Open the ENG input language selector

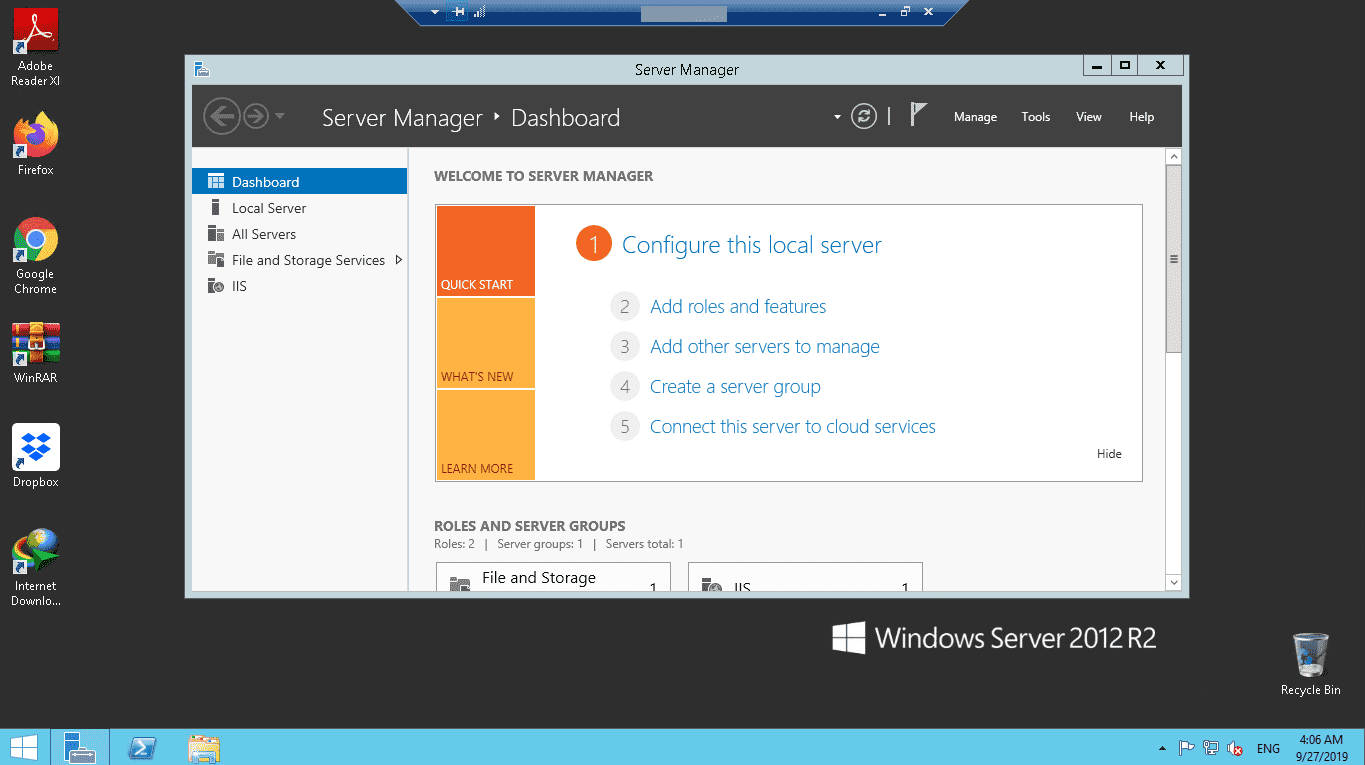(1268, 748)
